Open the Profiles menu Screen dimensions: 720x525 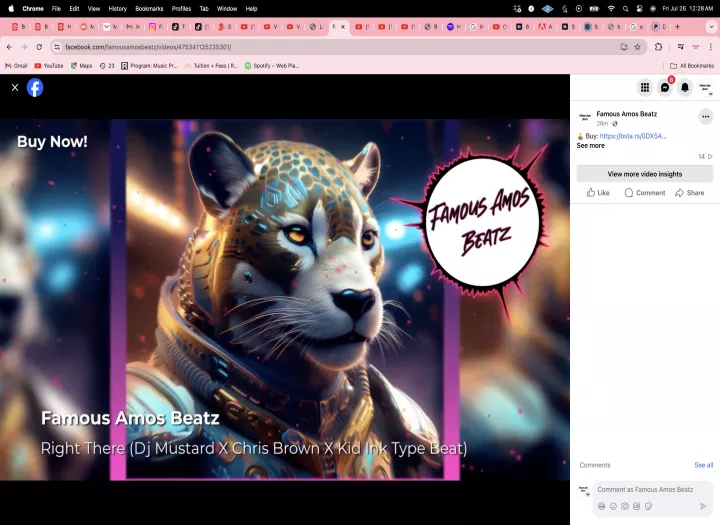click(181, 9)
